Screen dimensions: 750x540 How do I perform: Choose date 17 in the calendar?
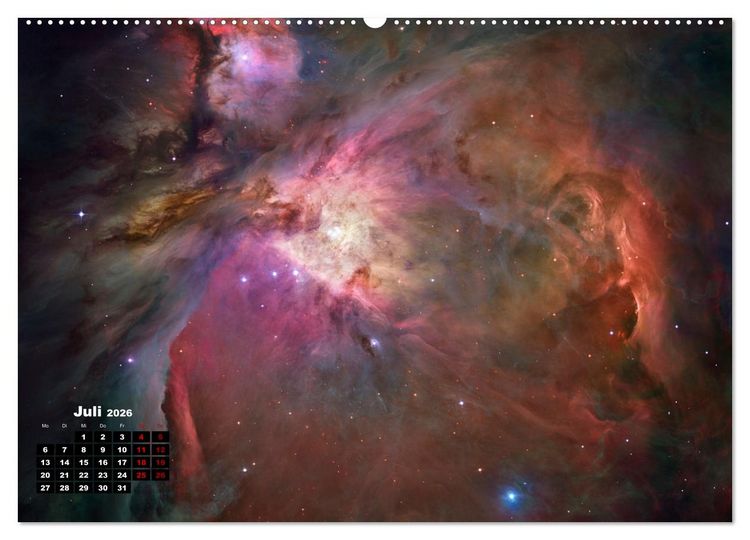tap(122, 463)
